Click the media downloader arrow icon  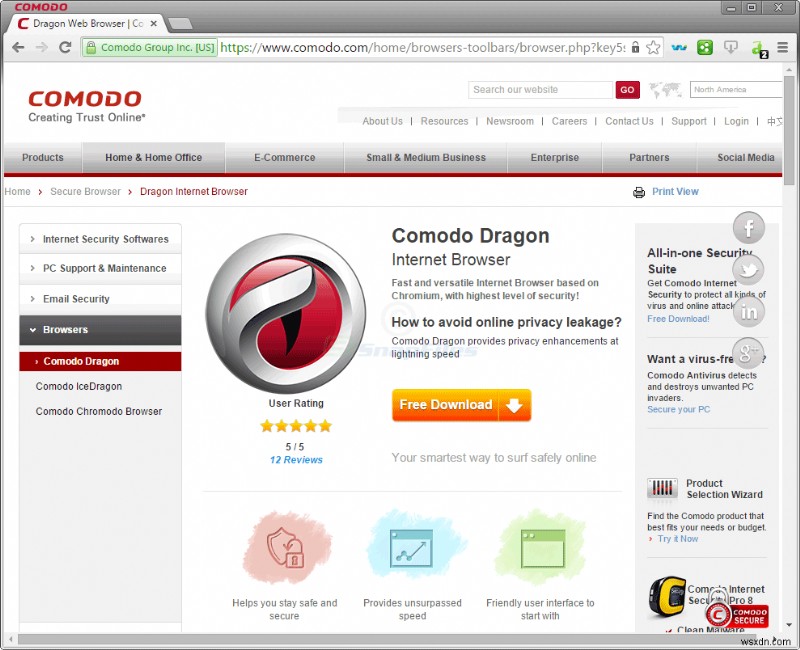click(x=731, y=47)
